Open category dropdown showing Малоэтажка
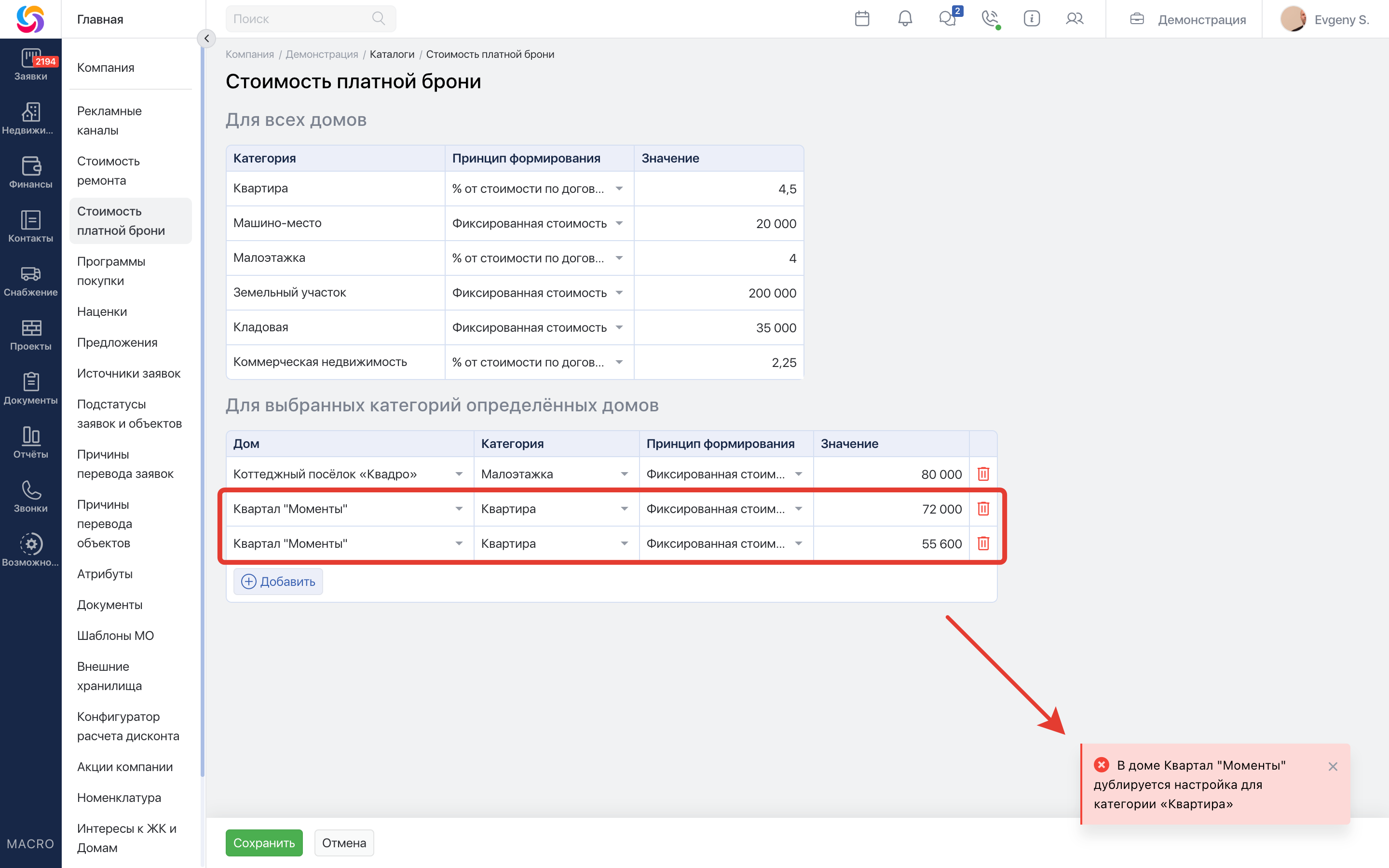The image size is (1389, 868). coord(624,474)
